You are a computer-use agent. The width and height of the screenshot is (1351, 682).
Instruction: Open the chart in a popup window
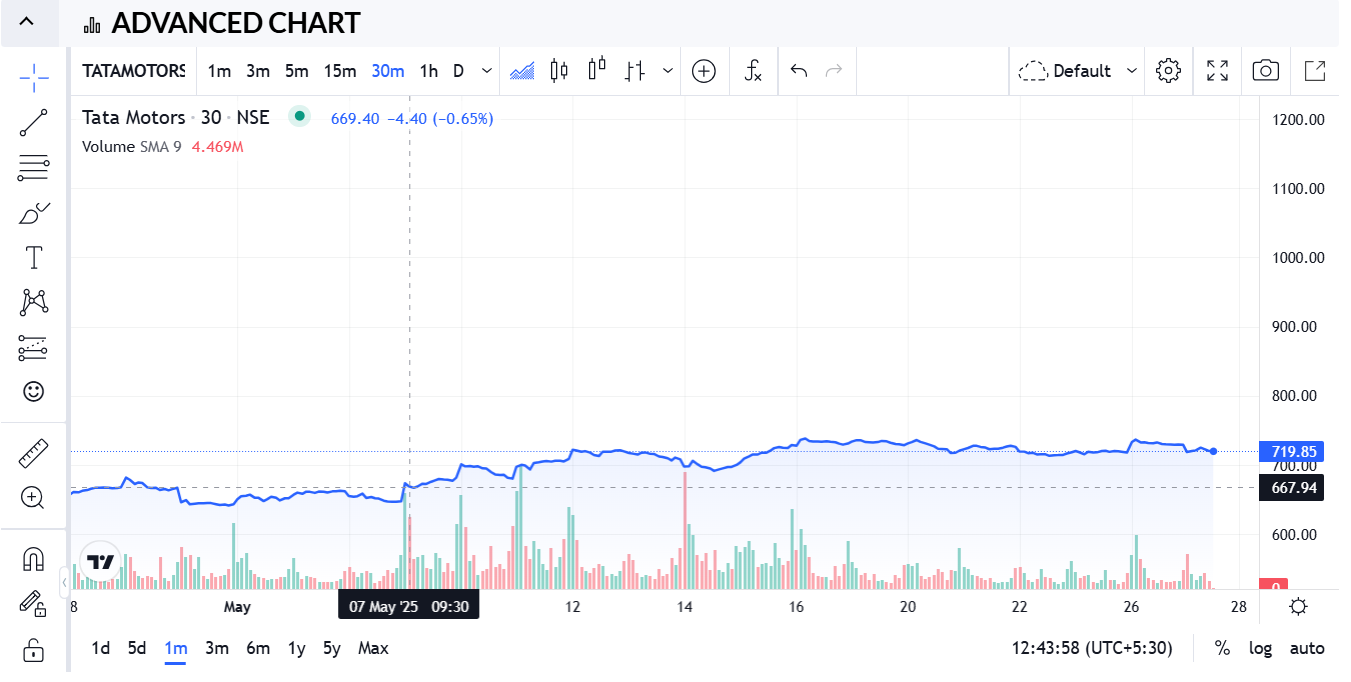(x=1315, y=71)
